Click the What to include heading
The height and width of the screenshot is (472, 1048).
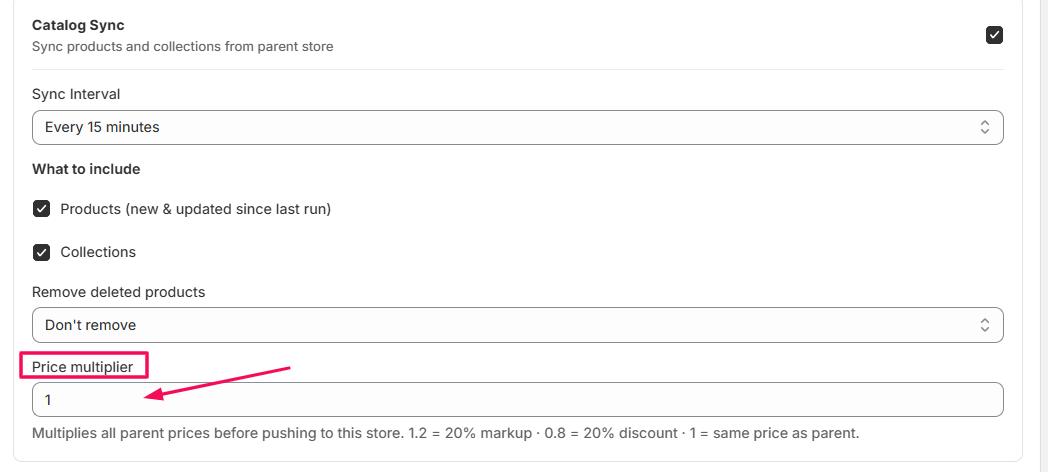click(86, 169)
